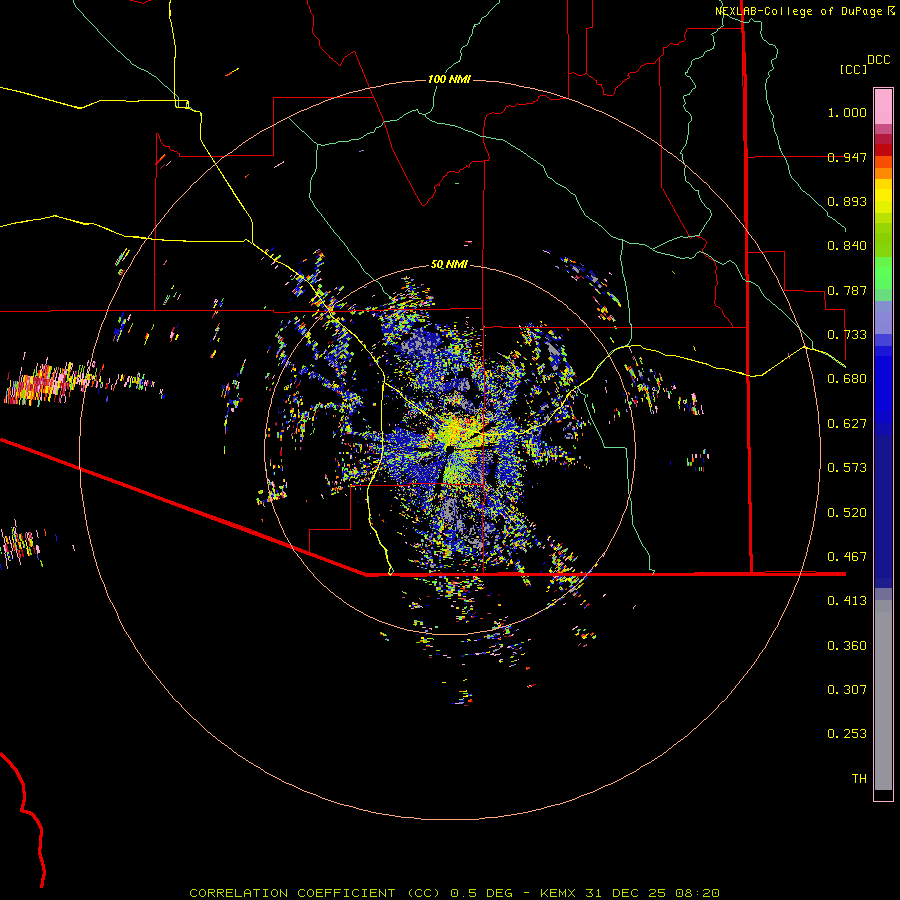Image resolution: width=900 pixels, height=900 pixels.
Task: Click the 0.627 legend value
Action: click(x=847, y=424)
